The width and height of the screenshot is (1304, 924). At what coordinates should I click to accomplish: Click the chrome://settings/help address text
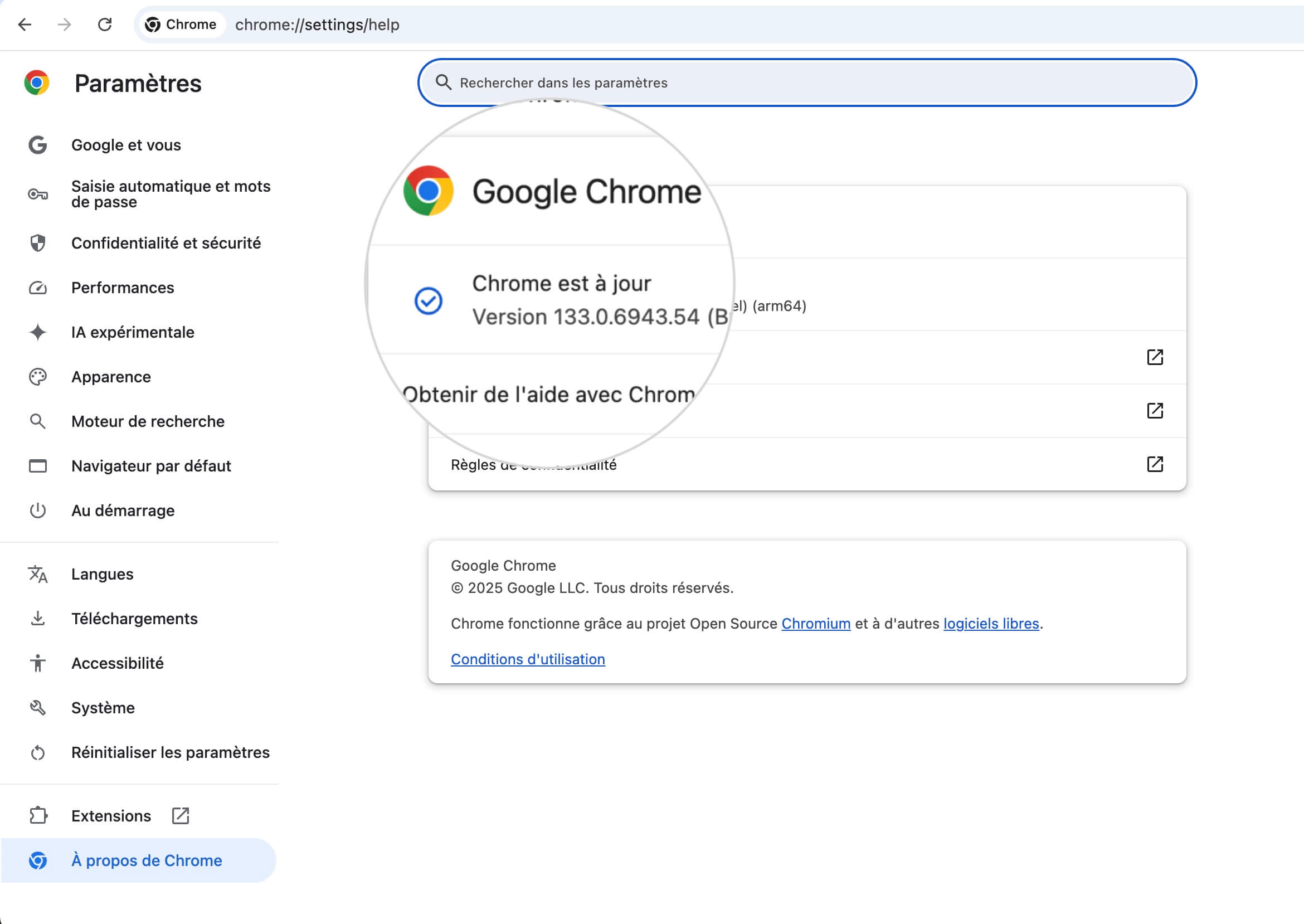317,25
